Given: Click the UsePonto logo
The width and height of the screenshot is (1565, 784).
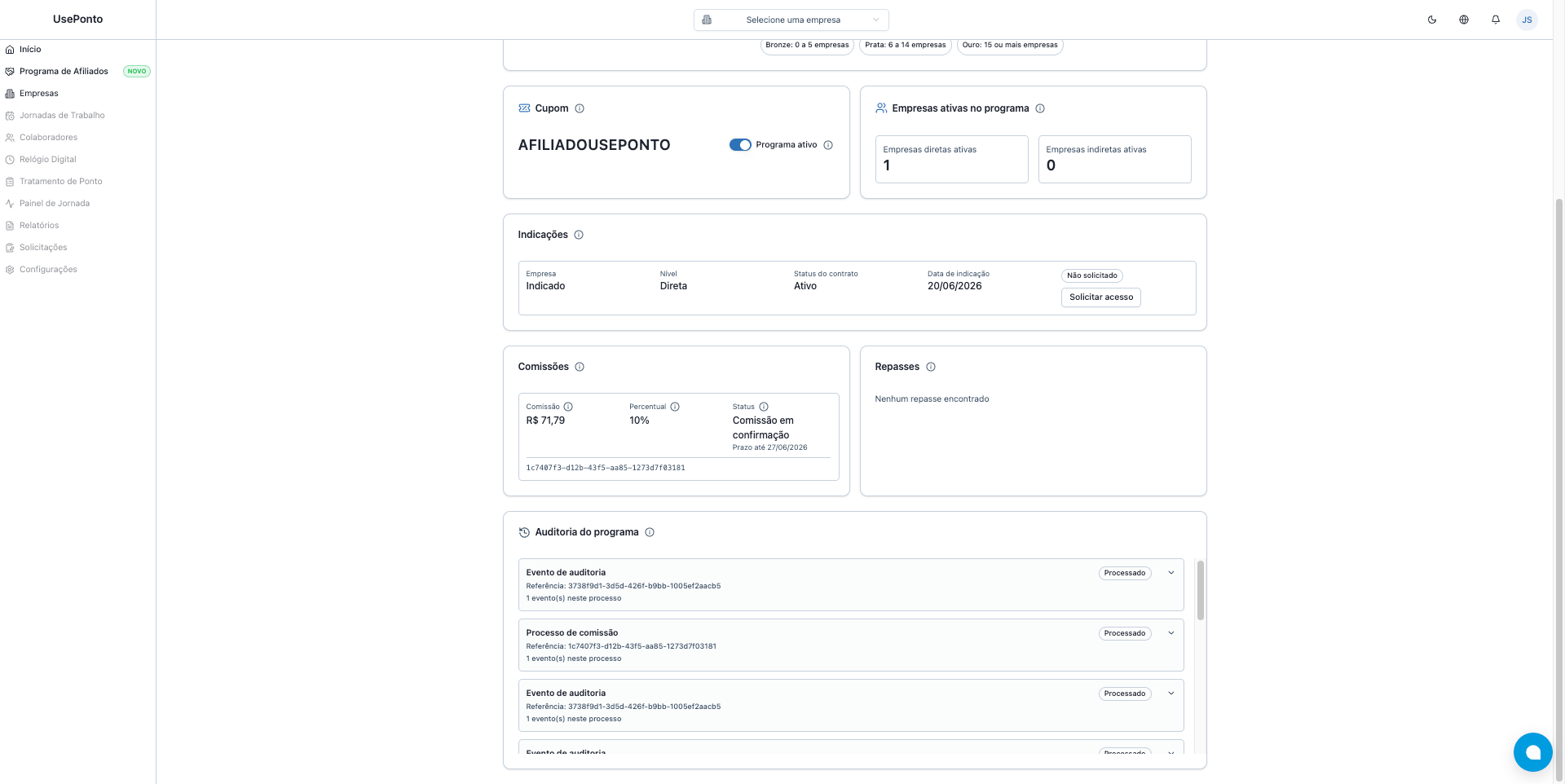Looking at the screenshot, I should click(77, 19).
